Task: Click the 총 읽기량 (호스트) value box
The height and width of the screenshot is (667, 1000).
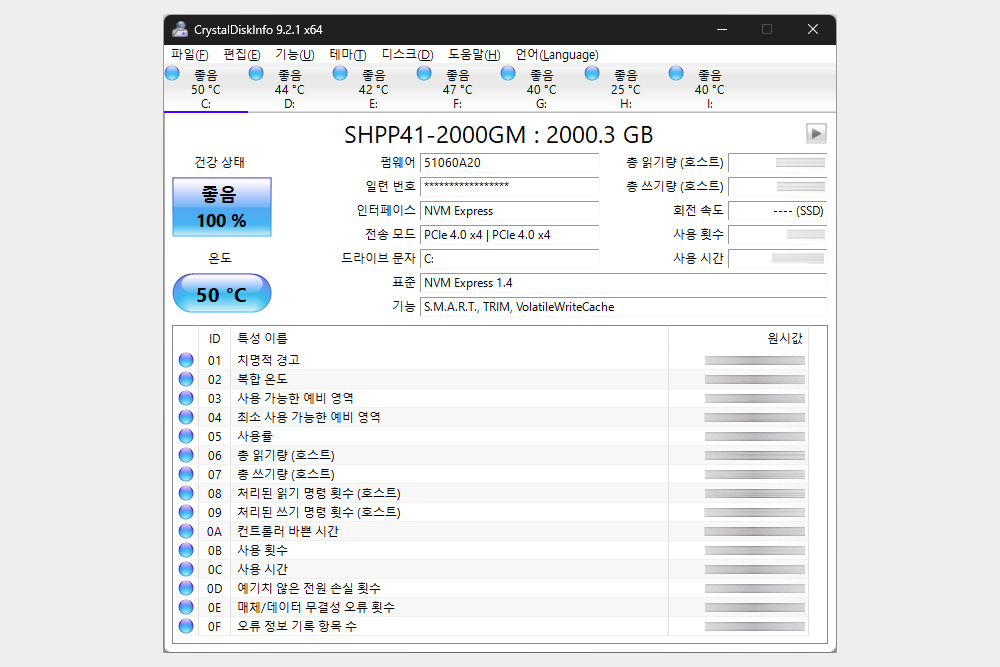Action: [x=777, y=163]
